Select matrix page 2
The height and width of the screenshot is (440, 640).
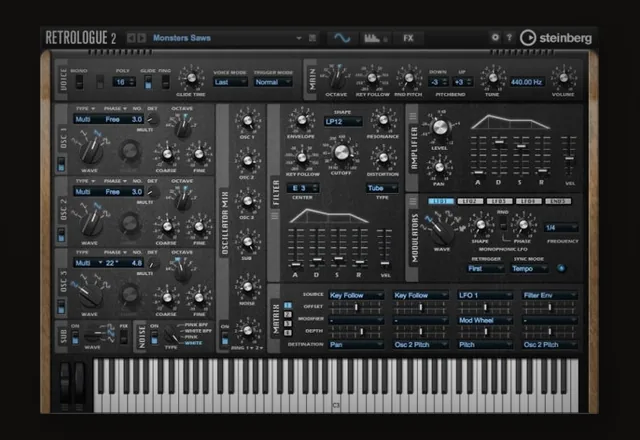tap(288, 315)
